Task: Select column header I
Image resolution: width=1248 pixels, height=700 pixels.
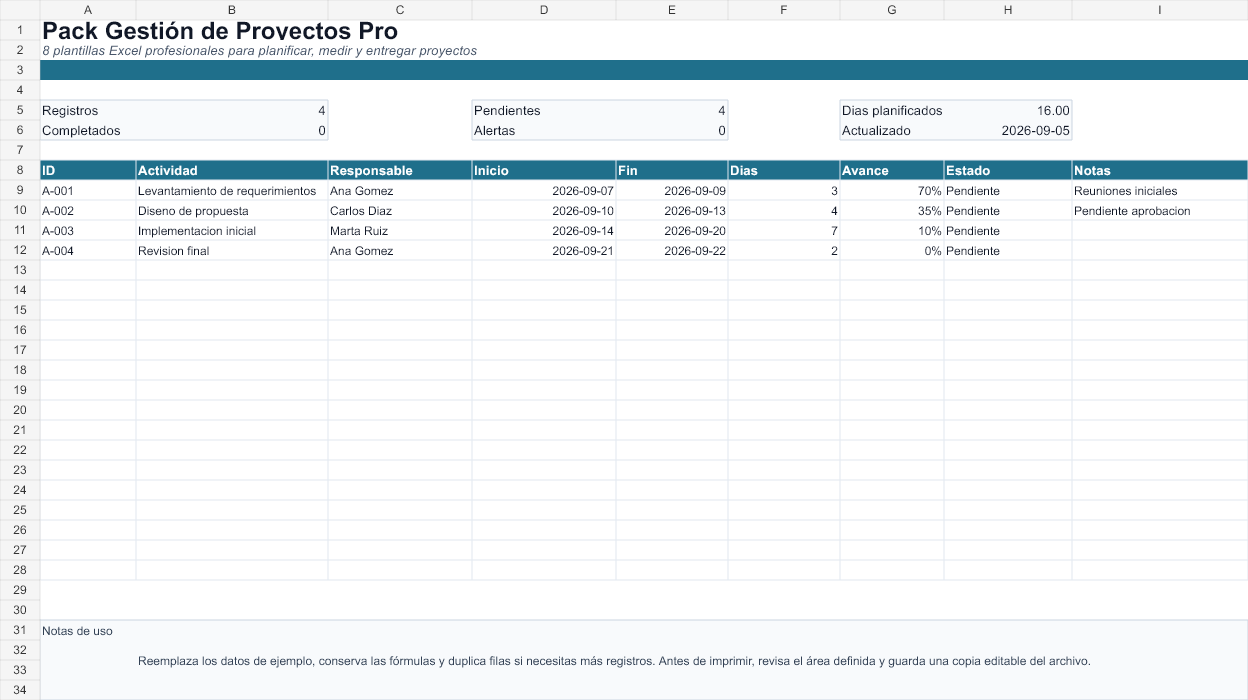Action: [x=1160, y=10]
